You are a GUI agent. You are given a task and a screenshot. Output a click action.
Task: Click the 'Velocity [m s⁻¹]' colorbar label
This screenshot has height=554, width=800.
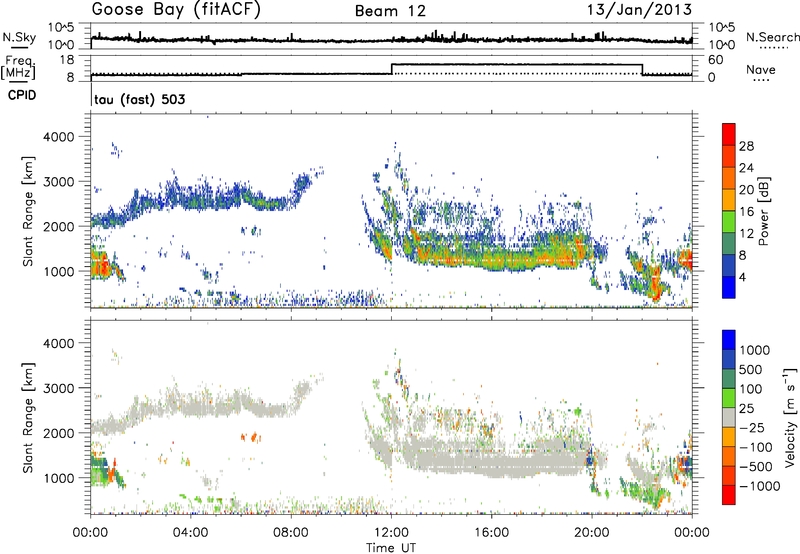pos(790,417)
